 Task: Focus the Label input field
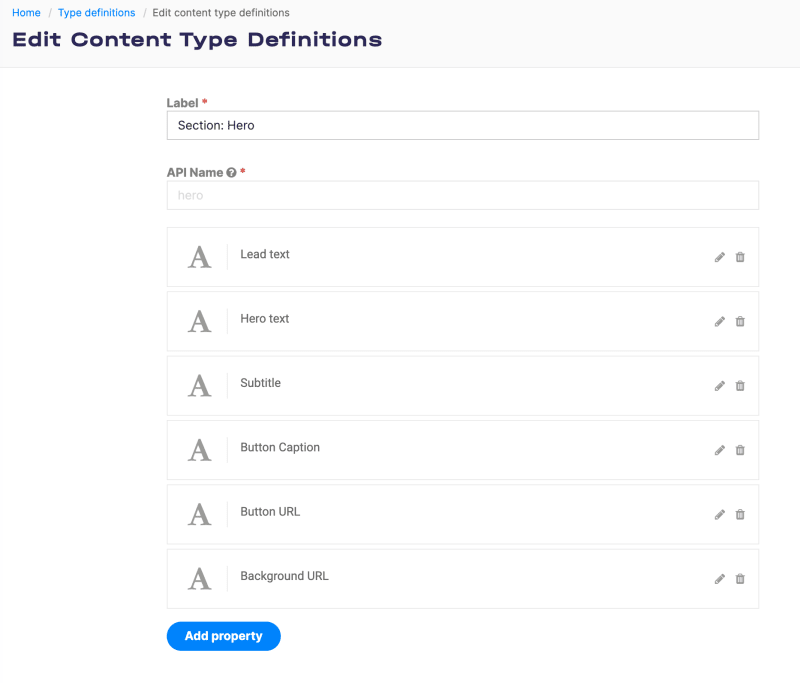pos(463,125)
